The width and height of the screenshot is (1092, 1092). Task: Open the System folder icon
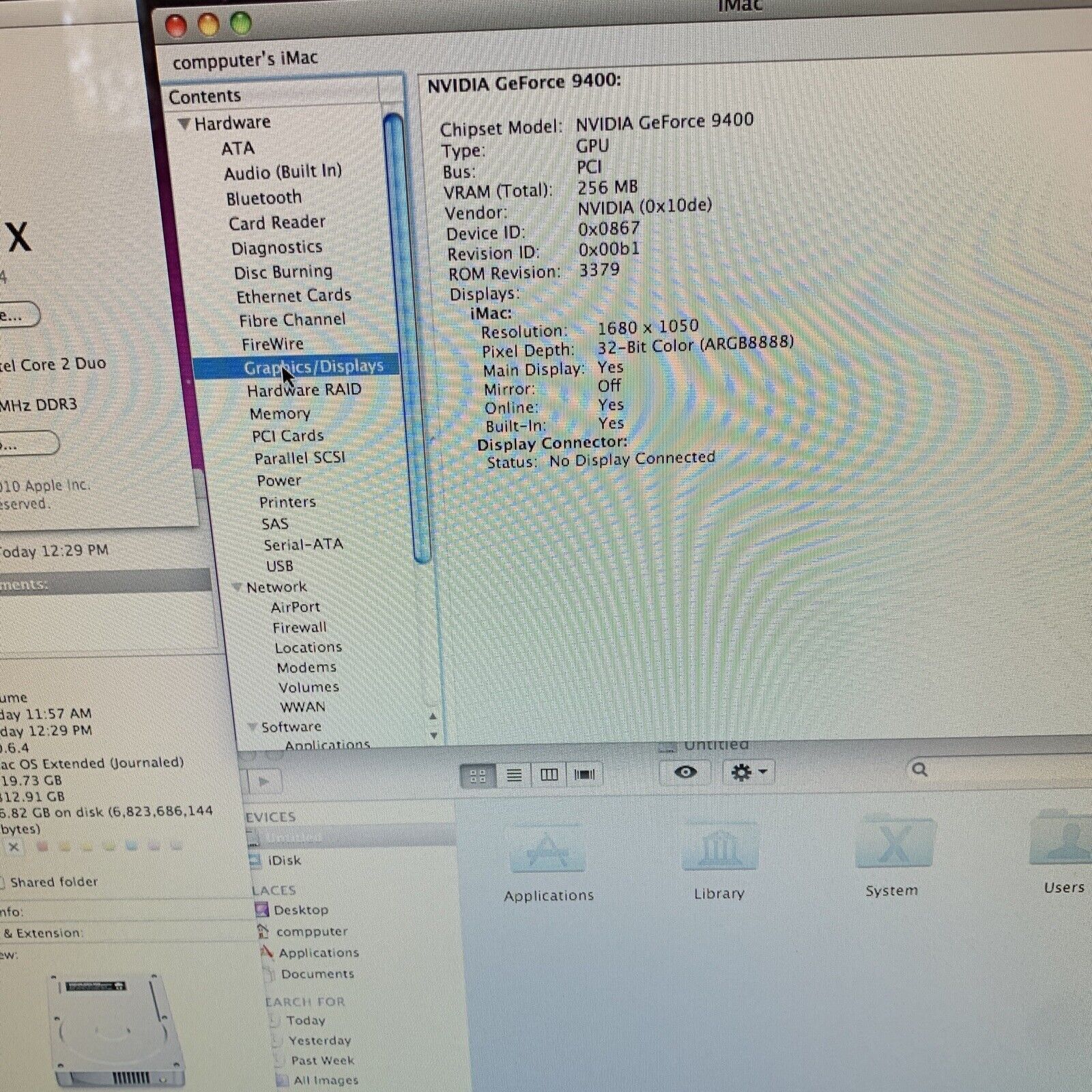click(893, 845)
